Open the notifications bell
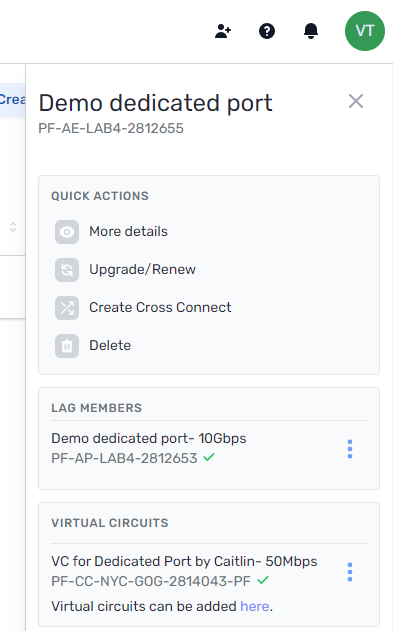393x631 pixels. [x=311, y=31]
